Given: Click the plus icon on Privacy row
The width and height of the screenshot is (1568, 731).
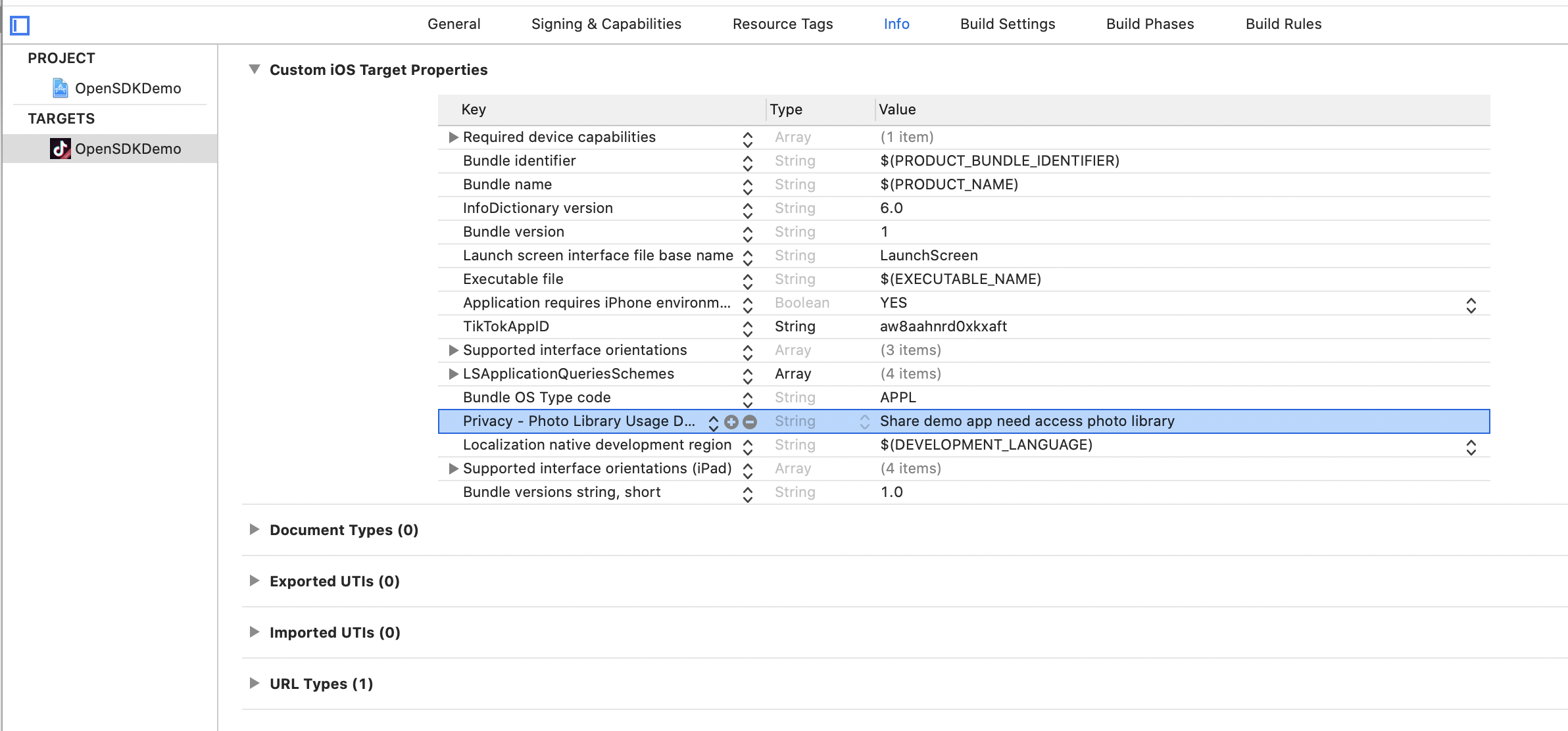Looking at the screenshot, I should pyautogui.click(x=731, y=422).
